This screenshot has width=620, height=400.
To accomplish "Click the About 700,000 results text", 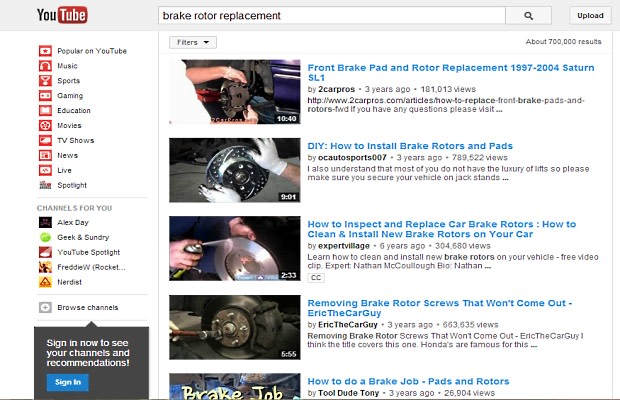I will click(x=563, y=42).
